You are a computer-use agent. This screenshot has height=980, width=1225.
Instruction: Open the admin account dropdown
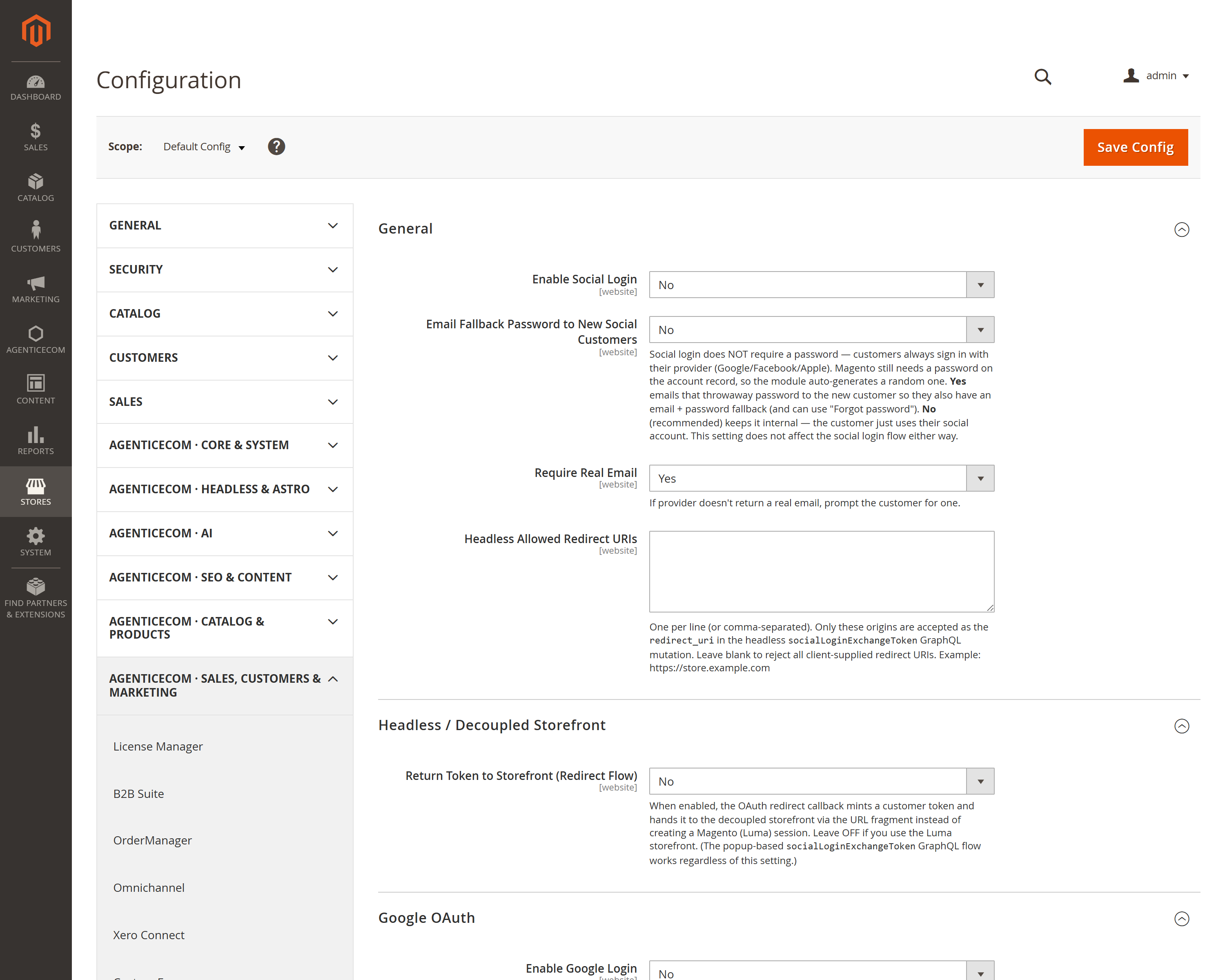tap(1156, 76)
